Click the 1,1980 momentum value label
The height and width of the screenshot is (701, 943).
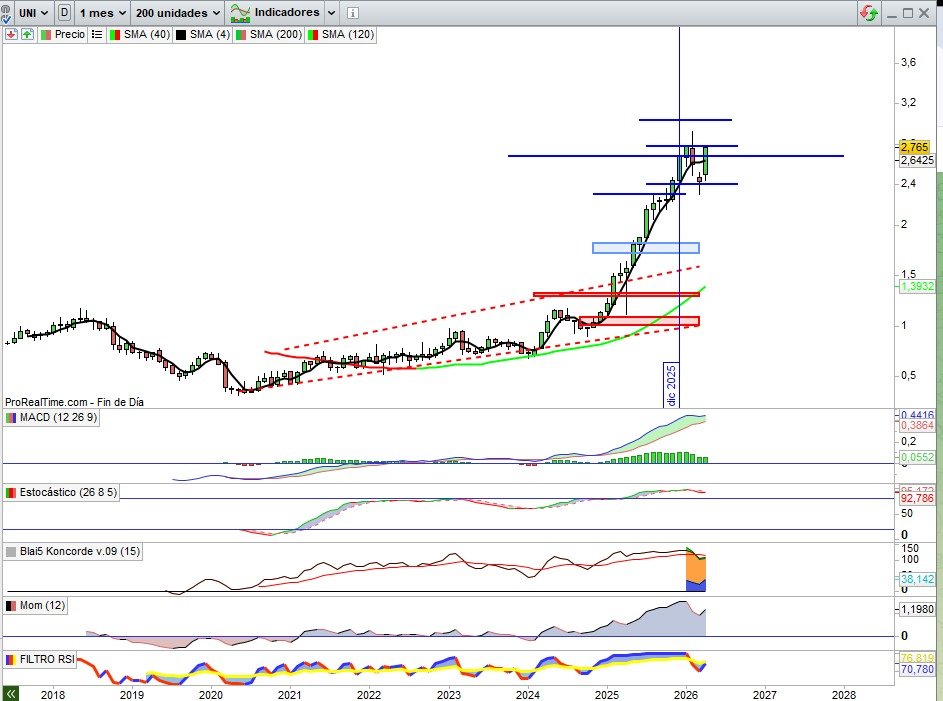tap(917, 610)
